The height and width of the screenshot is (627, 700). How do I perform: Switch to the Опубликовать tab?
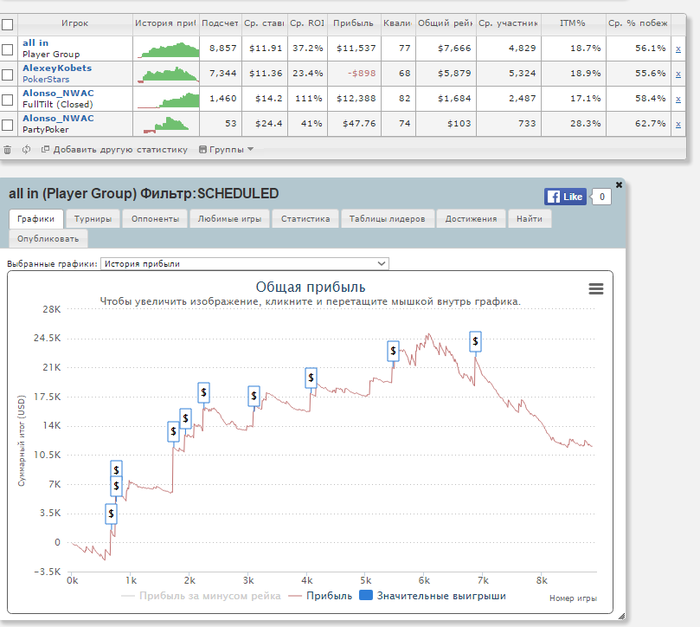(x=48, y=239)
